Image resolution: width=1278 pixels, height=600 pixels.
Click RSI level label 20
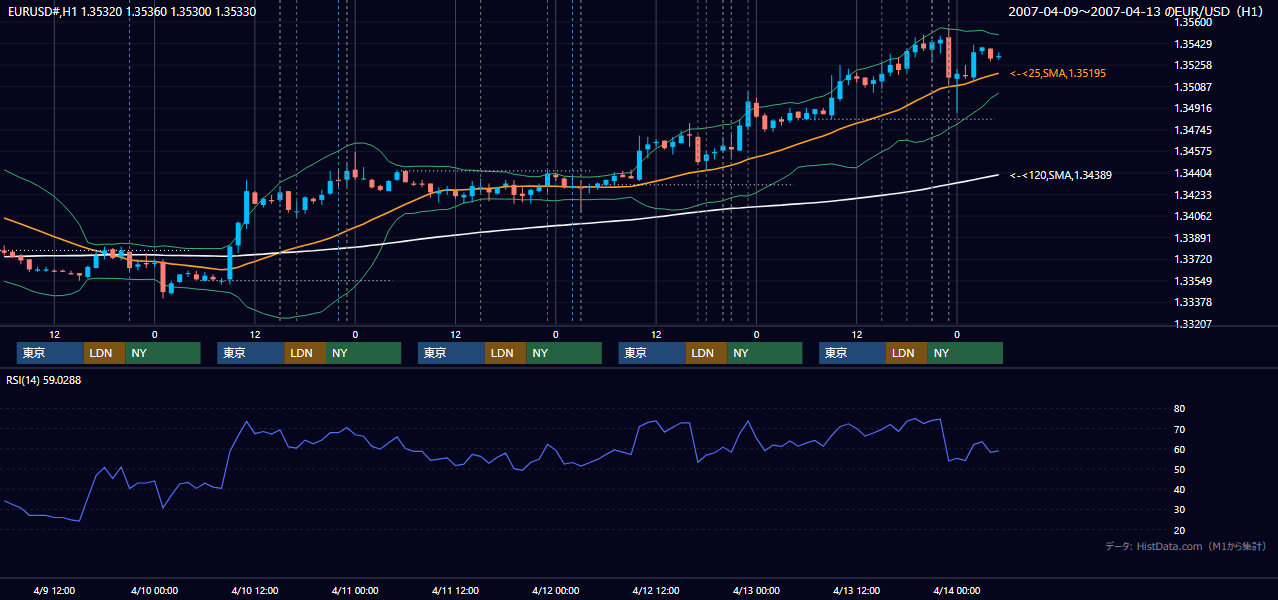(1179, 530)
